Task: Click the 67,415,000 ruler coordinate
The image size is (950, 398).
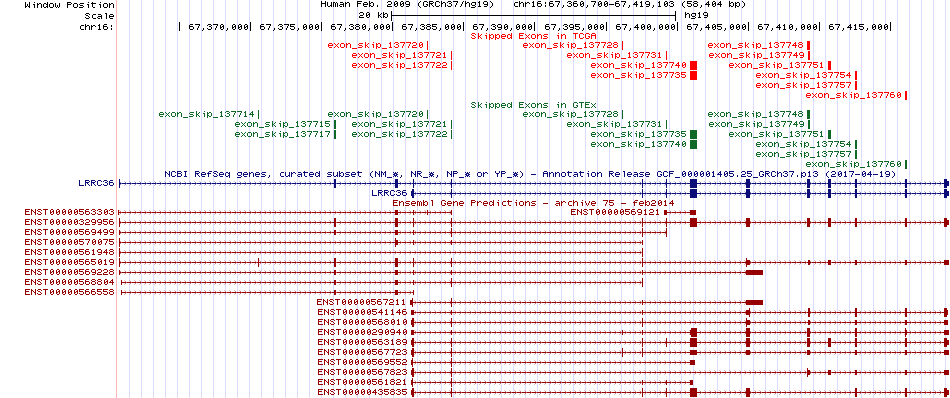Action: coord(858,27)
